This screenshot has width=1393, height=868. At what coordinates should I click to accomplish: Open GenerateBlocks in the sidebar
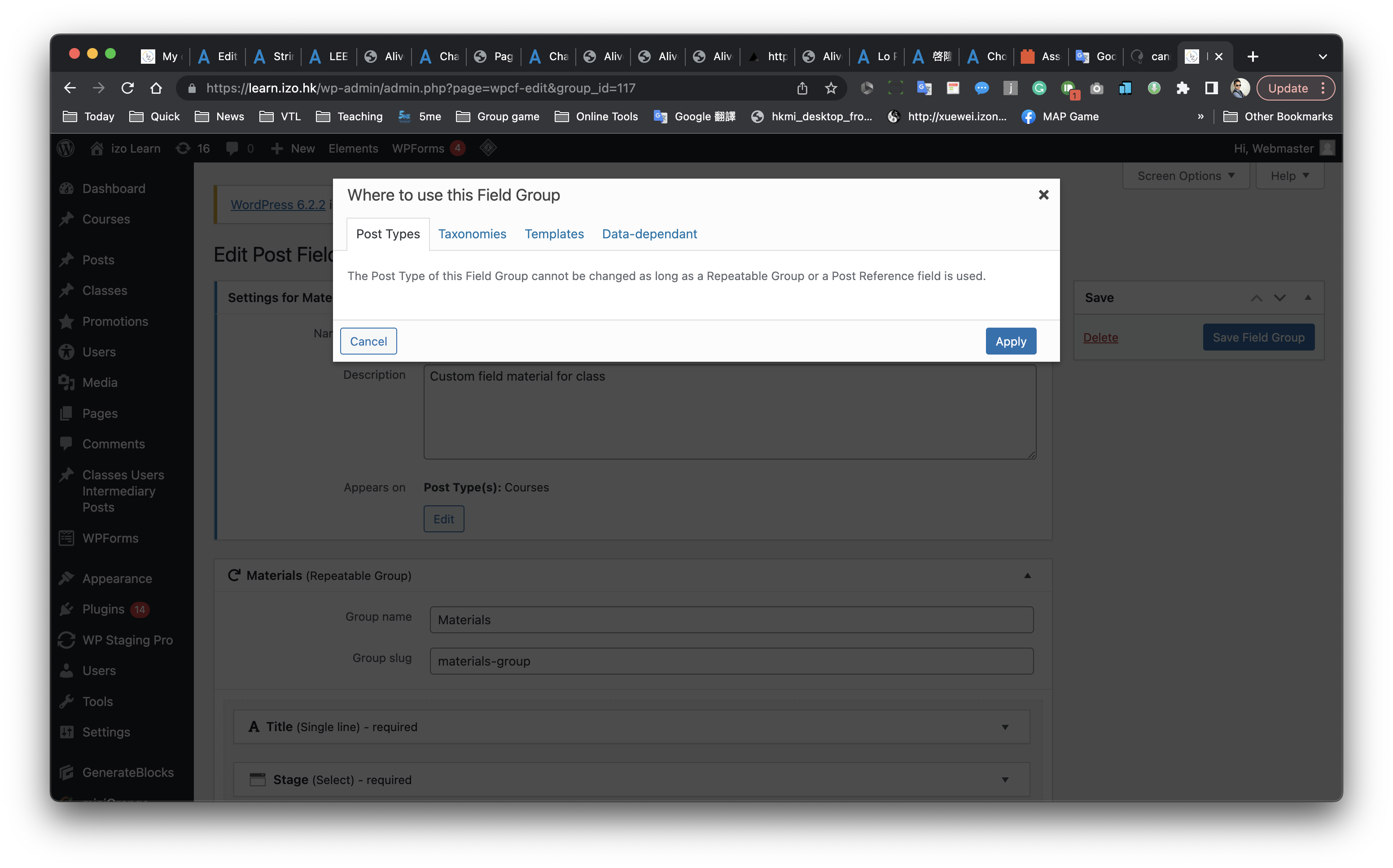(x=128, y=772)
